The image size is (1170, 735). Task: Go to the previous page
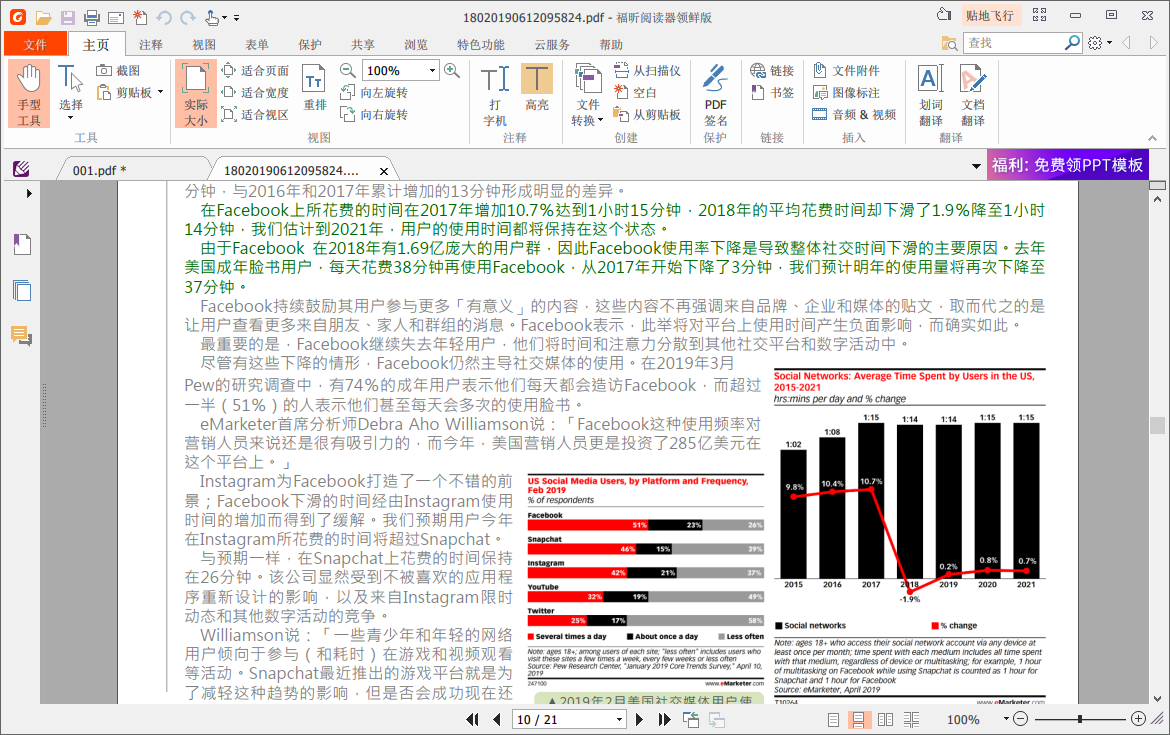coord(497,720)
